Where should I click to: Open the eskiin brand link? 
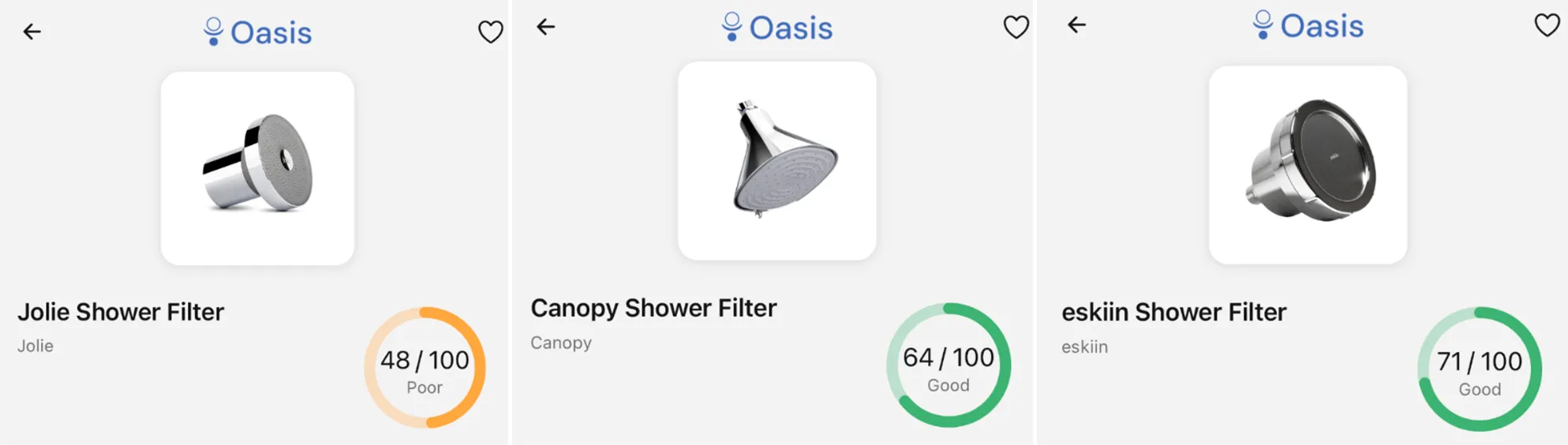(x=1084, y=346)
